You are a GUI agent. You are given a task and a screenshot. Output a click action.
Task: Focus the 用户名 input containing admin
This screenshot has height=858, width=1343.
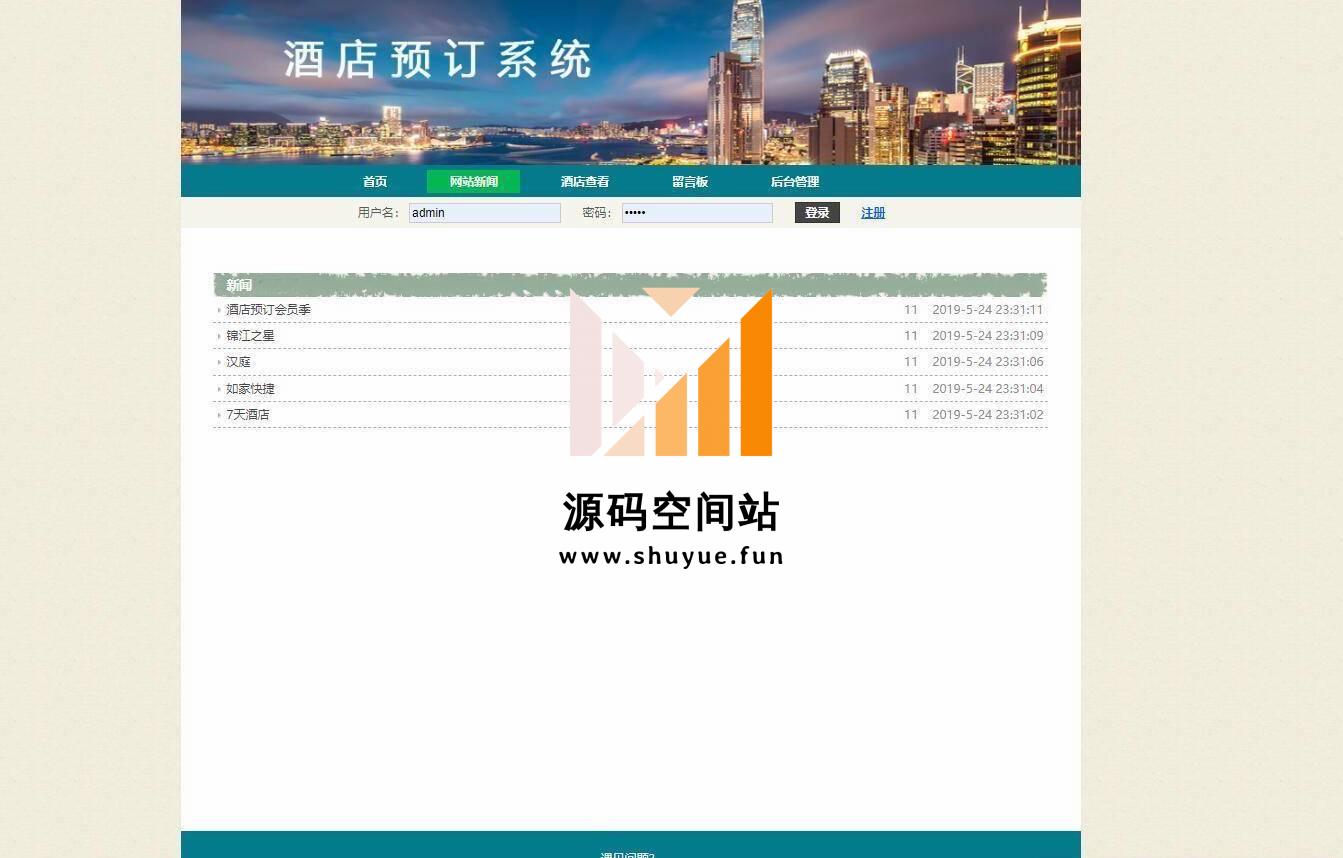click(x=485, y=213)
